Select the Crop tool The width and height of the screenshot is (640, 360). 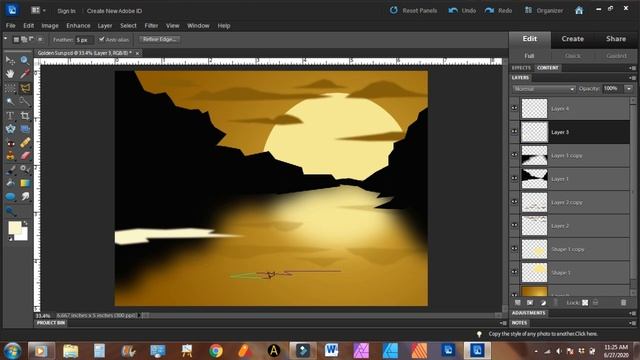click(25, 116)
